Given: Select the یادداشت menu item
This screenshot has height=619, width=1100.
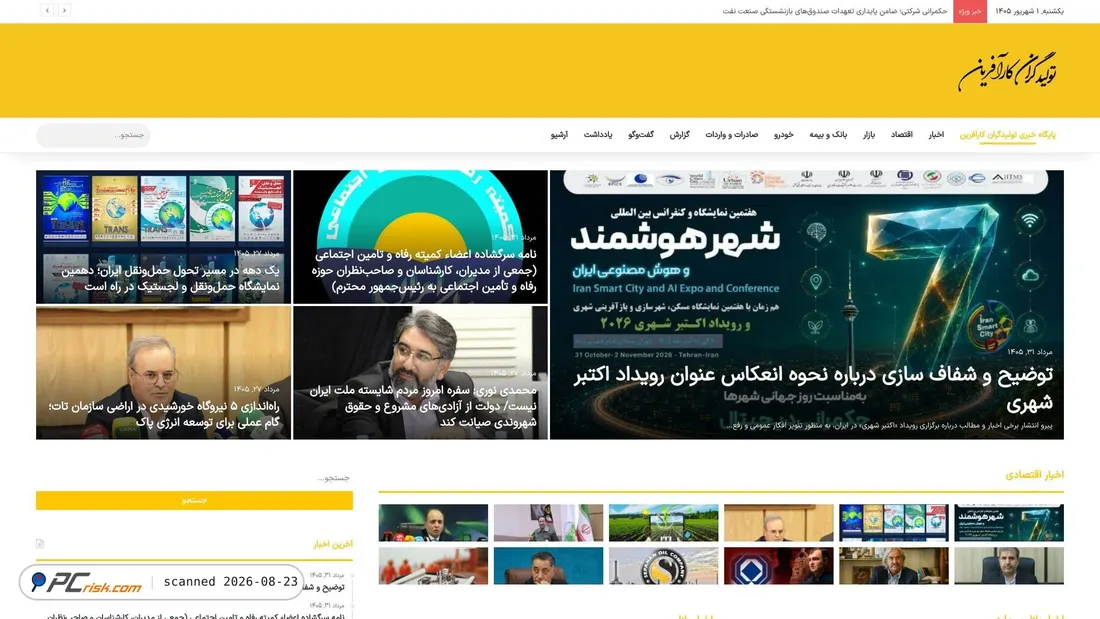Looking at the screenshot, I should (598, 135).
